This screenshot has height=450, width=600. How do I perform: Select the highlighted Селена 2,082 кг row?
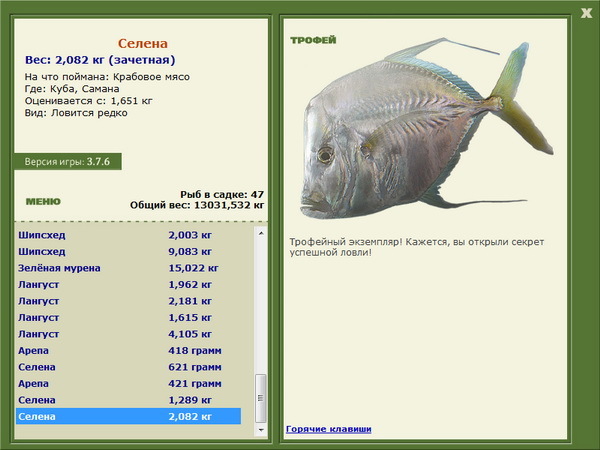[x=129, y=416]
